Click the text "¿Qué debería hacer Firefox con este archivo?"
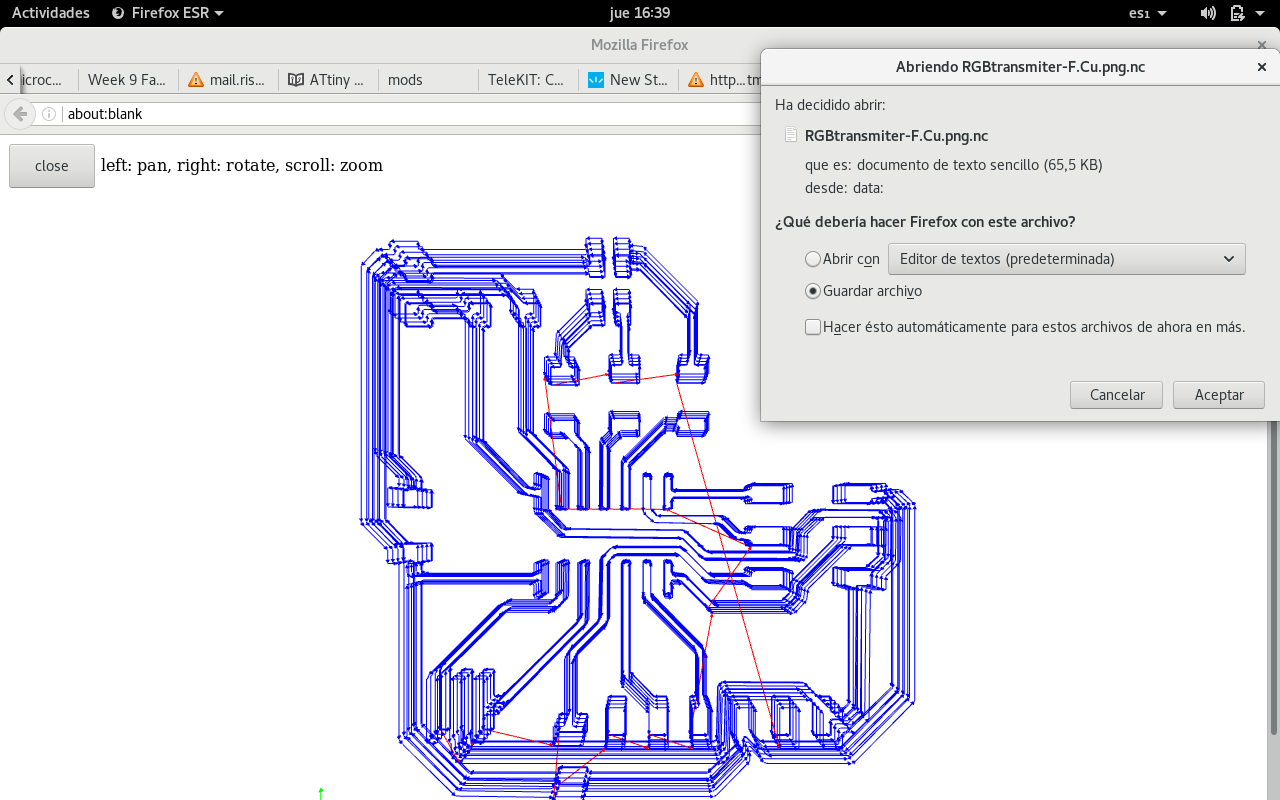Viewport: 1280px width, 800px height. pyautogui.click(x=925, y=222)
